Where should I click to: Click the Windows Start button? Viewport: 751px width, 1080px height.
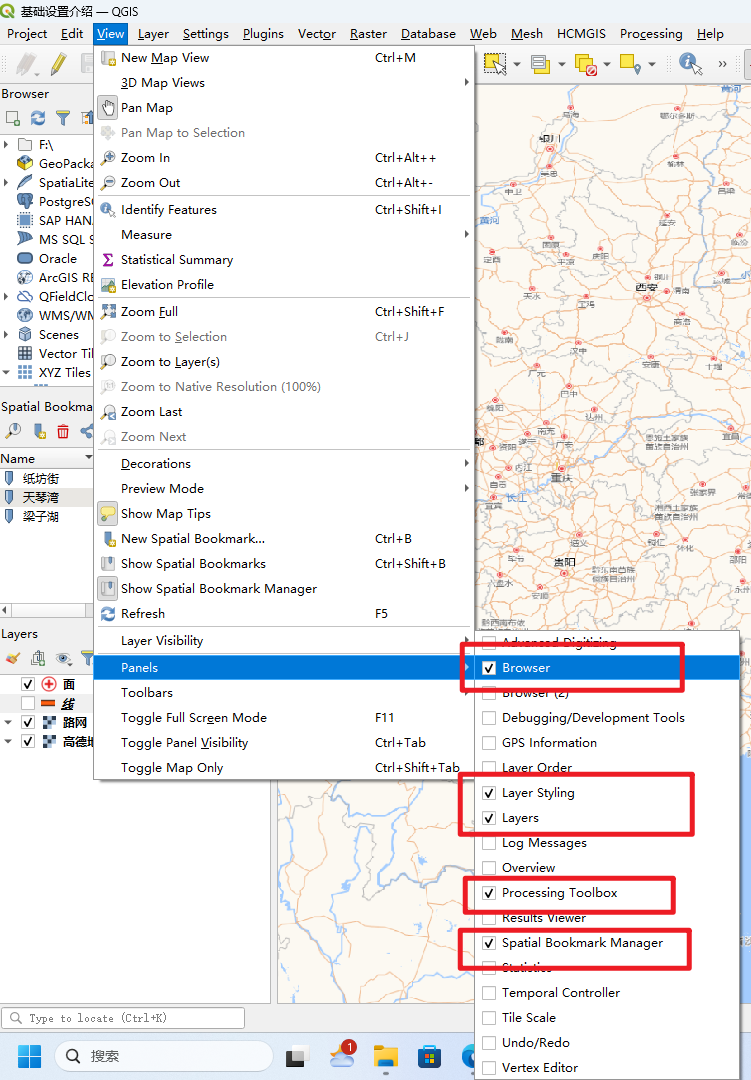pos(30,1056)
